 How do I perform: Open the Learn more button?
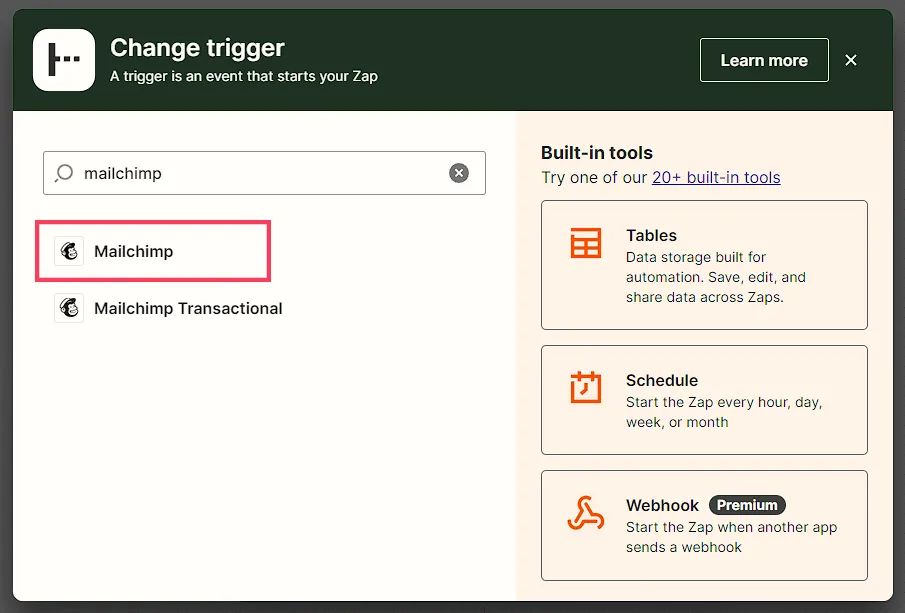tap(764, 60)
